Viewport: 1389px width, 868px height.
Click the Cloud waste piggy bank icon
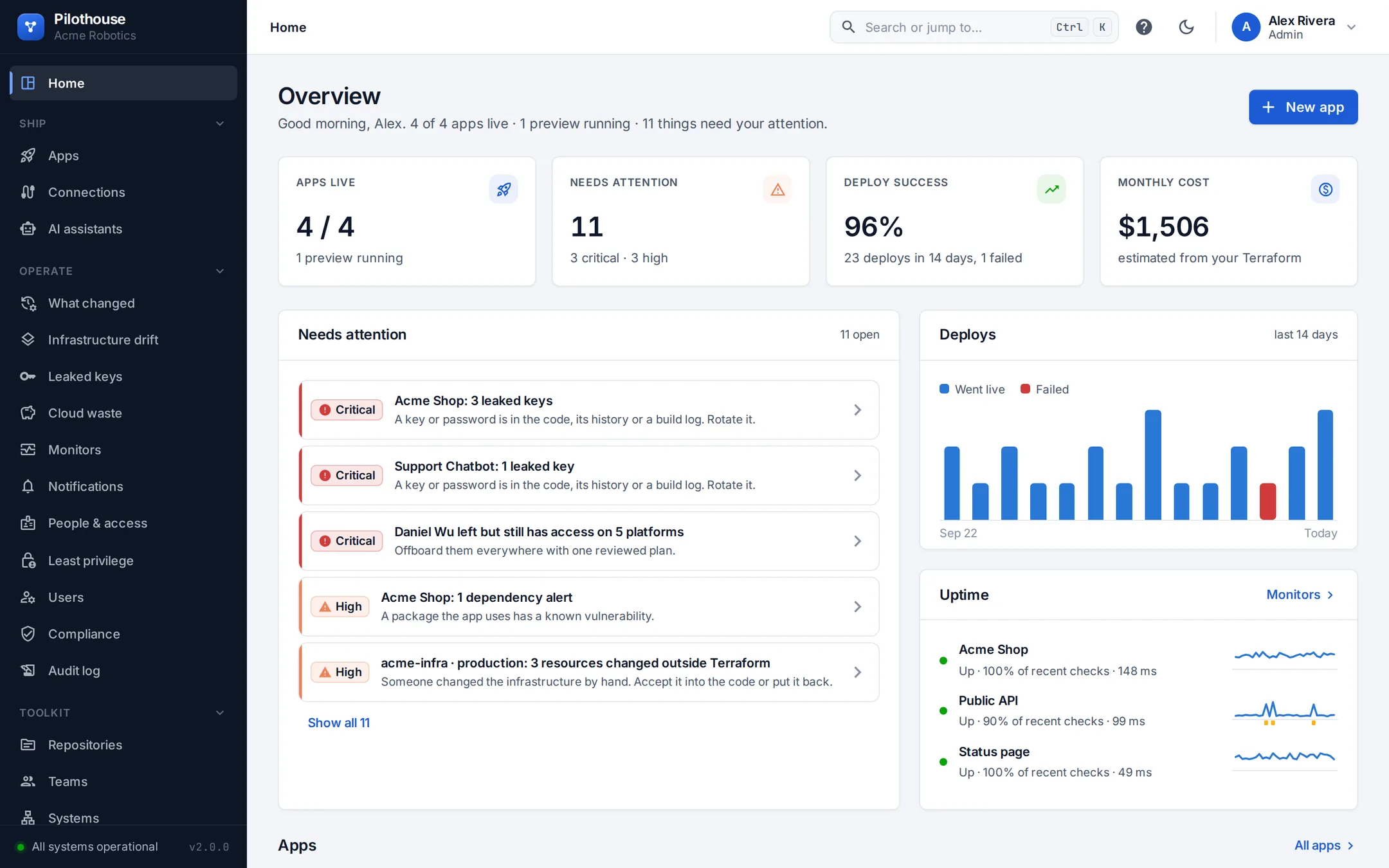point(28,413)
